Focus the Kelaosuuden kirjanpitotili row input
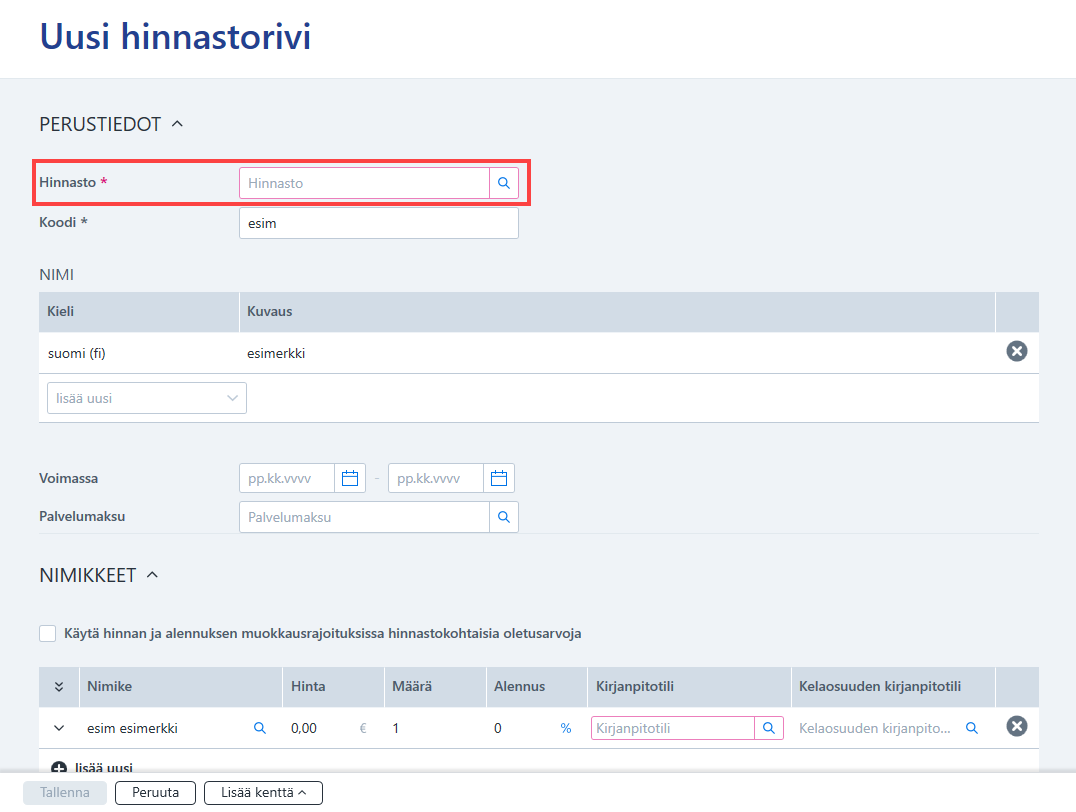 (877, 728)
